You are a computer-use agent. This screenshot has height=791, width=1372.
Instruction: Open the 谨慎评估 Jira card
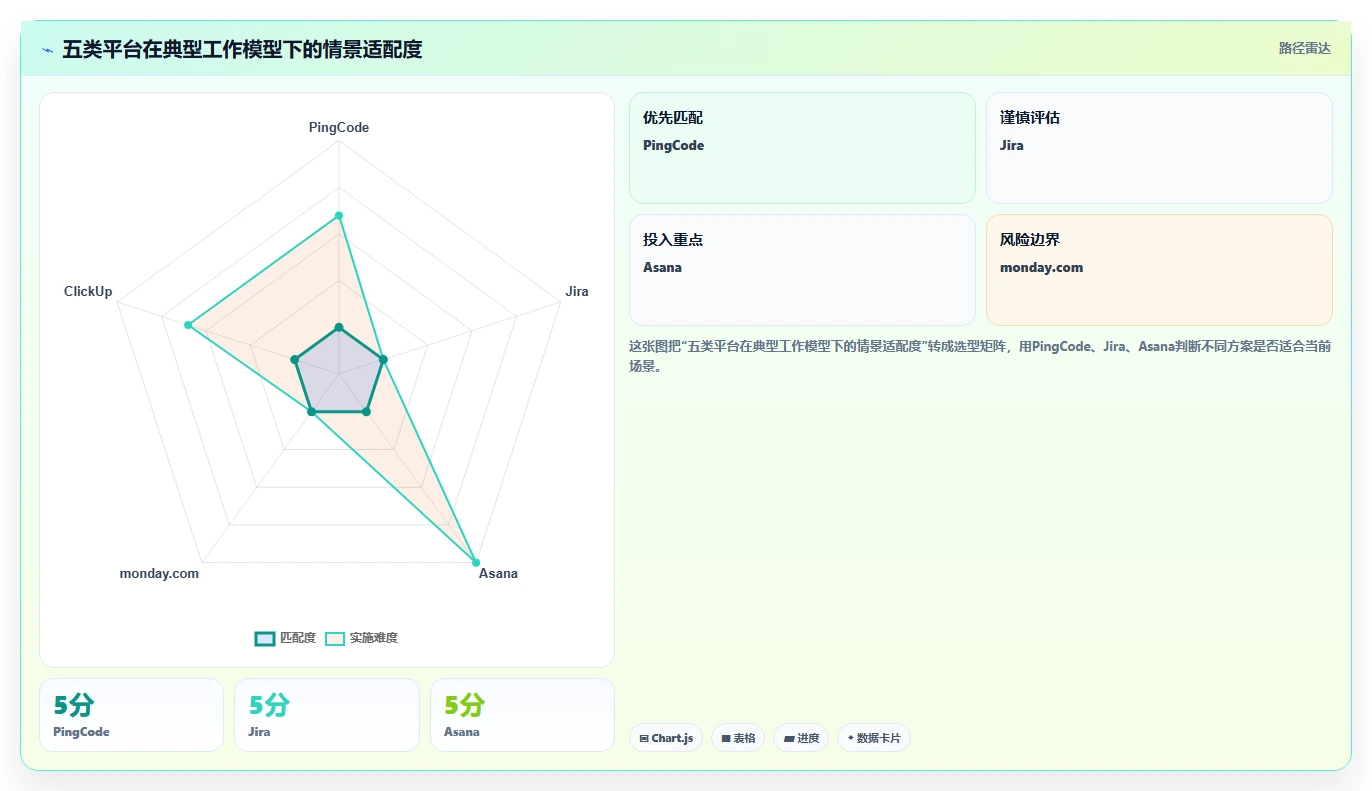tap(1159, 148)
